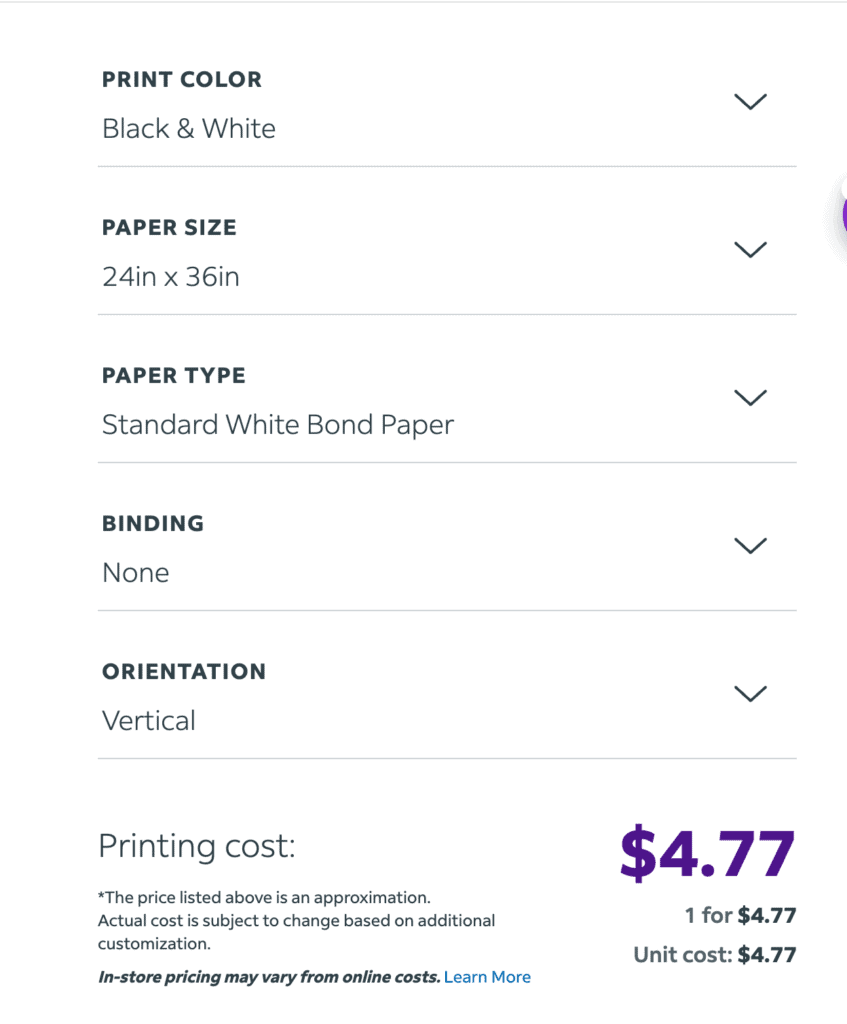
Task: Select the 'Black & White' print color value
Action: (x=188, y=128)
